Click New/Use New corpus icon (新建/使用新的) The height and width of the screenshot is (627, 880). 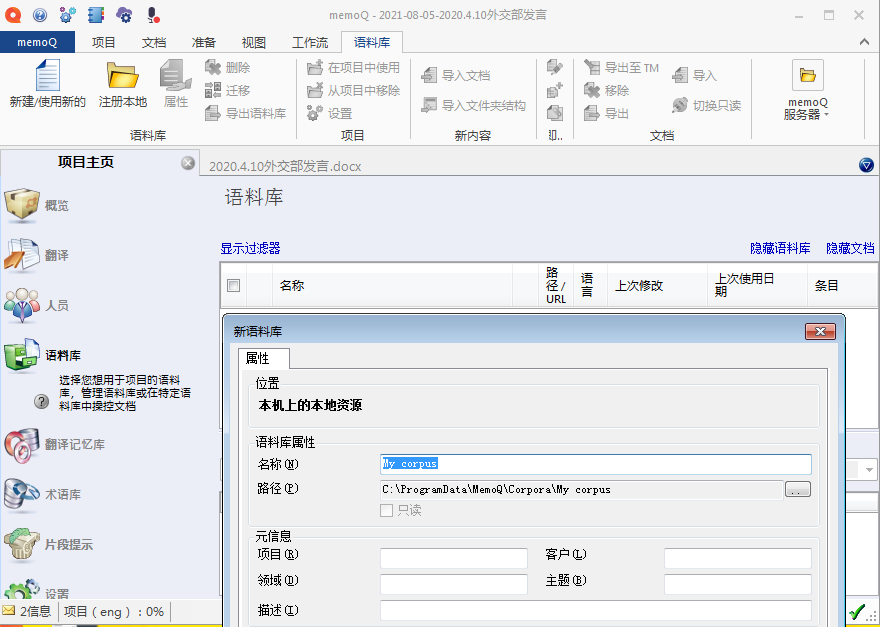click(48, 84)
